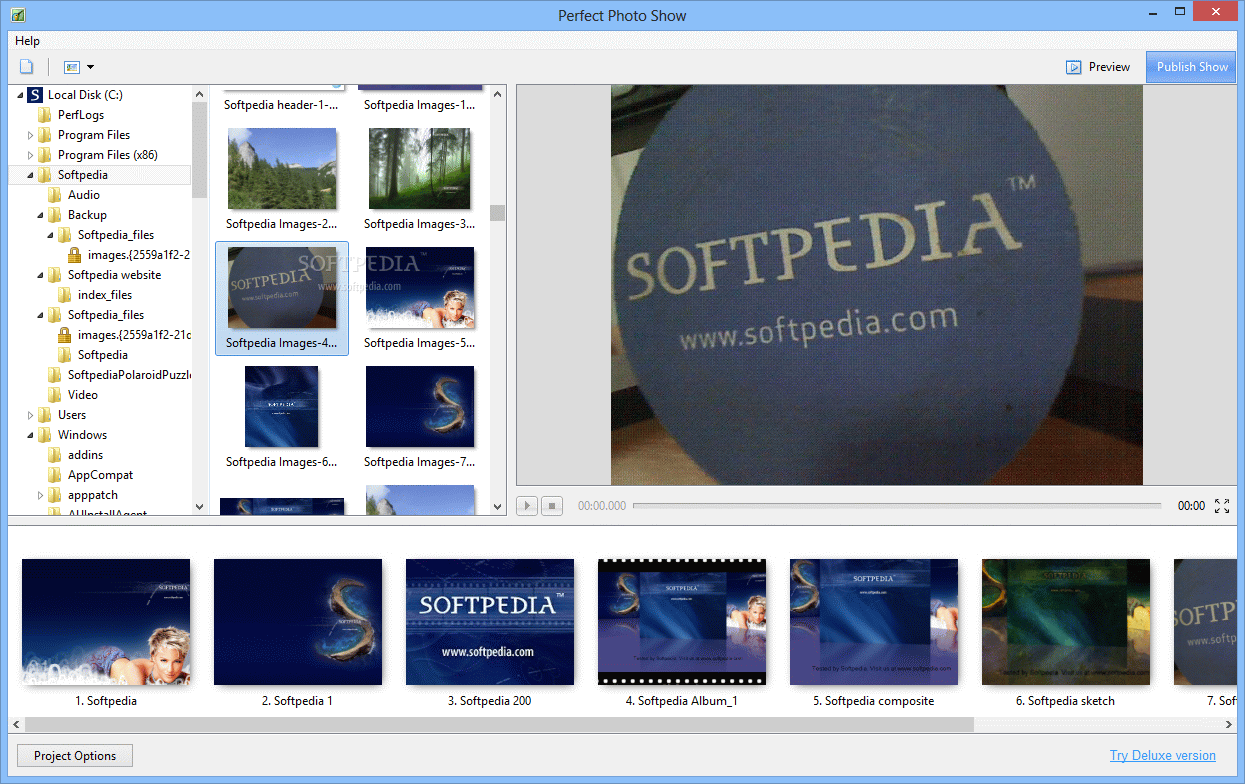Viewport: 1245px width, 784px height.
Task: Select thumbnail Softpedia Images-7
Action: point(420,407)
